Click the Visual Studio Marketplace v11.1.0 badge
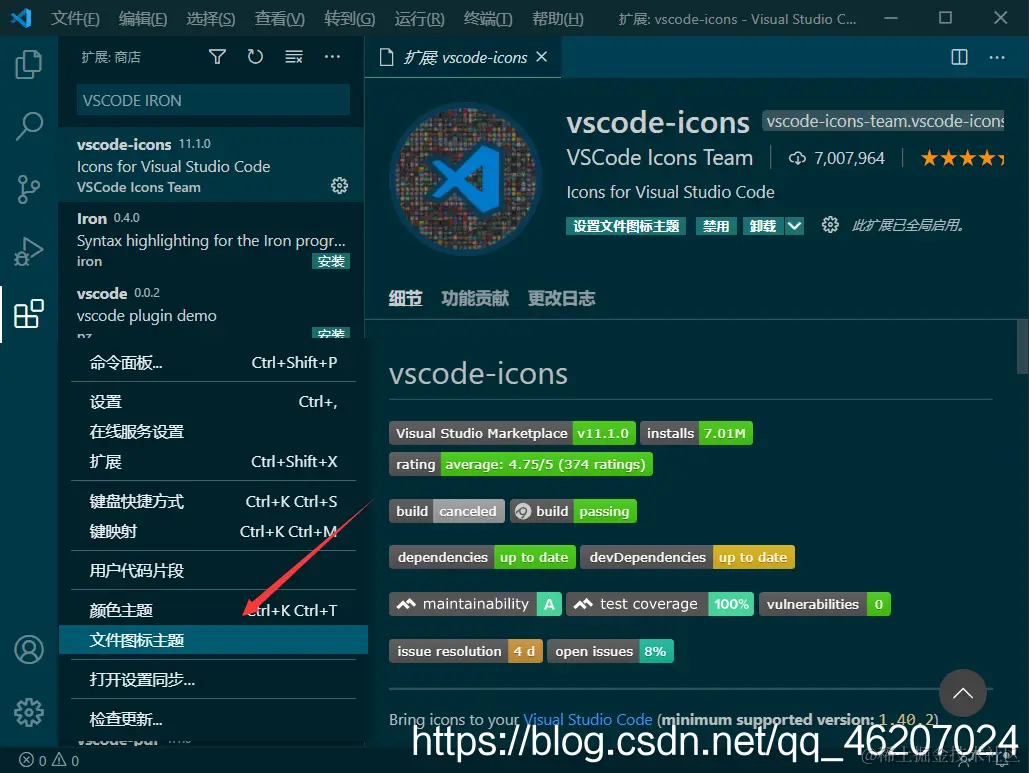Screen dimensions: 1029x773 tap(513, 433)
